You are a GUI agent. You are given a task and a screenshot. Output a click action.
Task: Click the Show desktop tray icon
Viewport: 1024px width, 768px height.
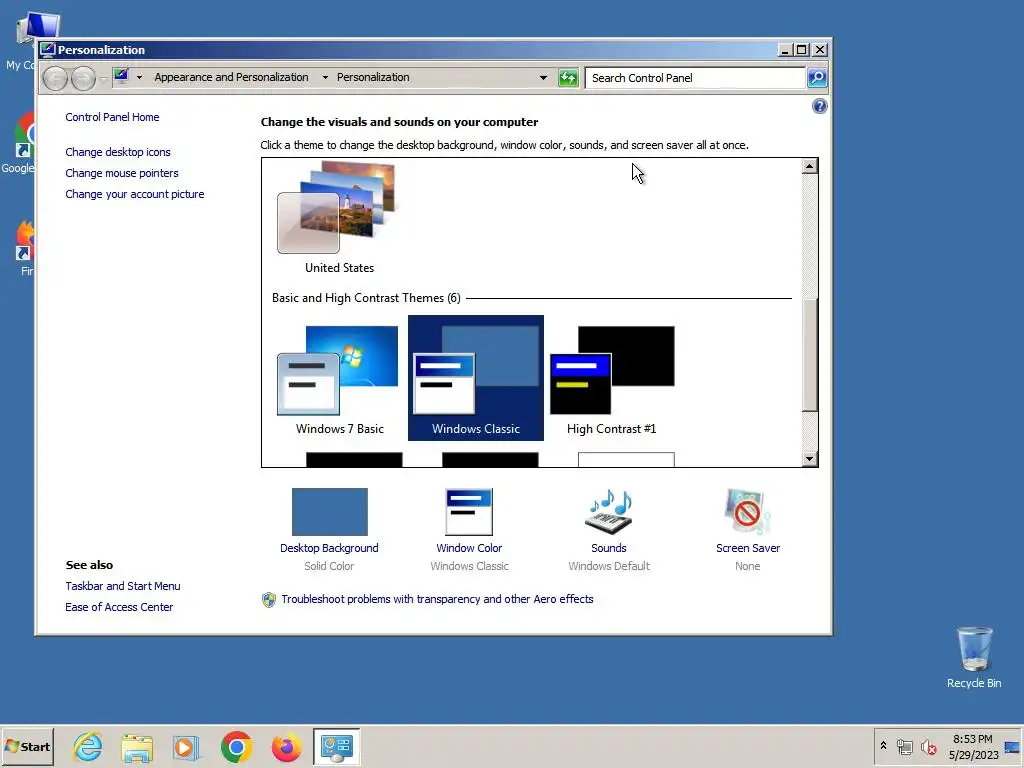click(1013, 747)
